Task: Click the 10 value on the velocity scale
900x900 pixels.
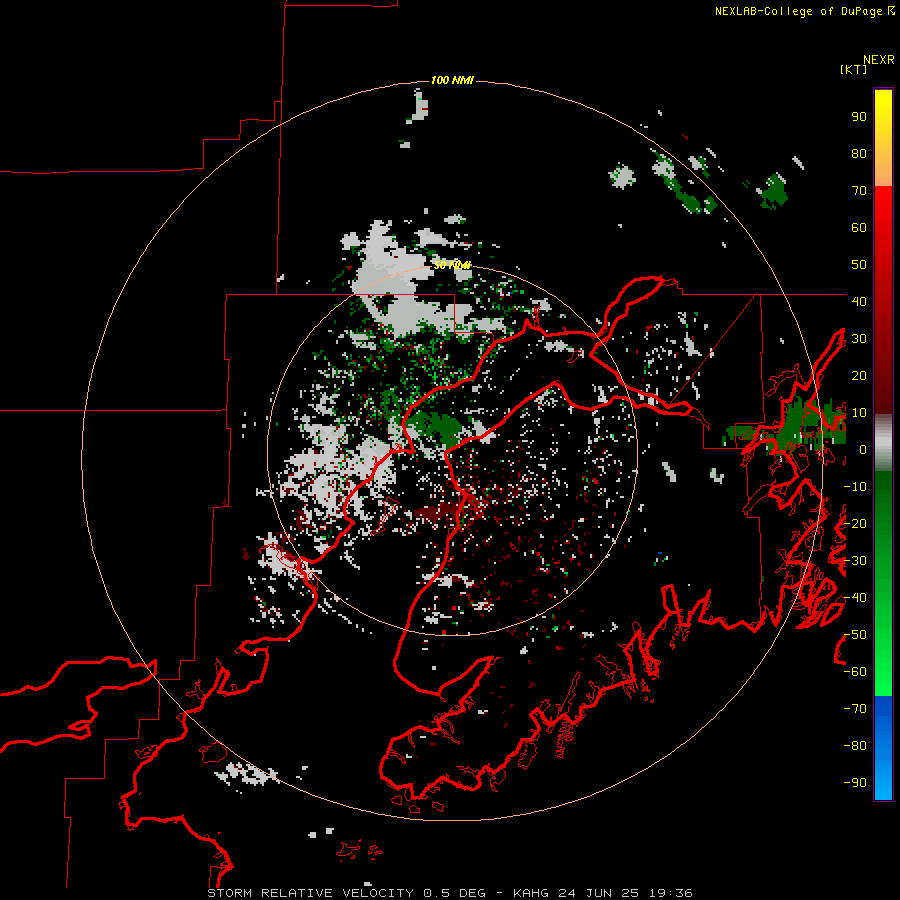Action: click(859, 413)
